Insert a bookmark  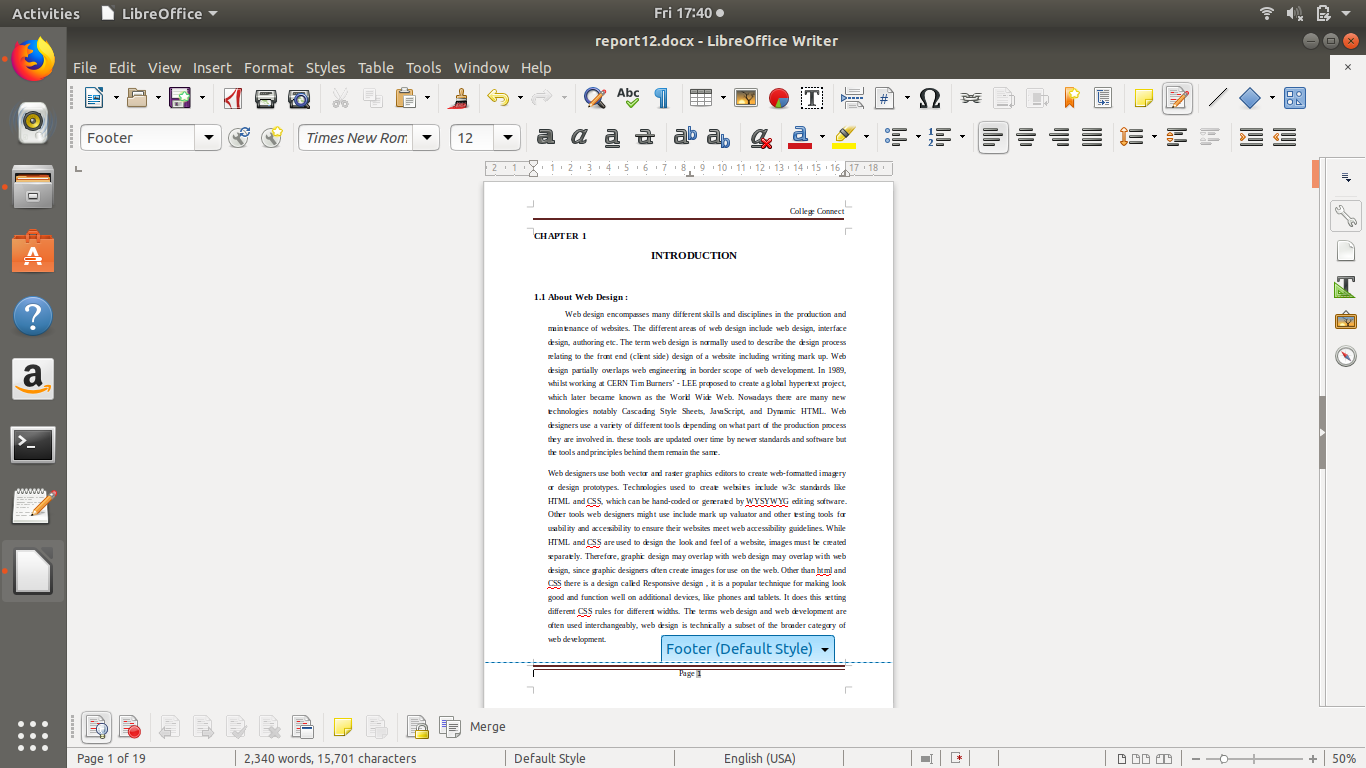(1071, 97)
